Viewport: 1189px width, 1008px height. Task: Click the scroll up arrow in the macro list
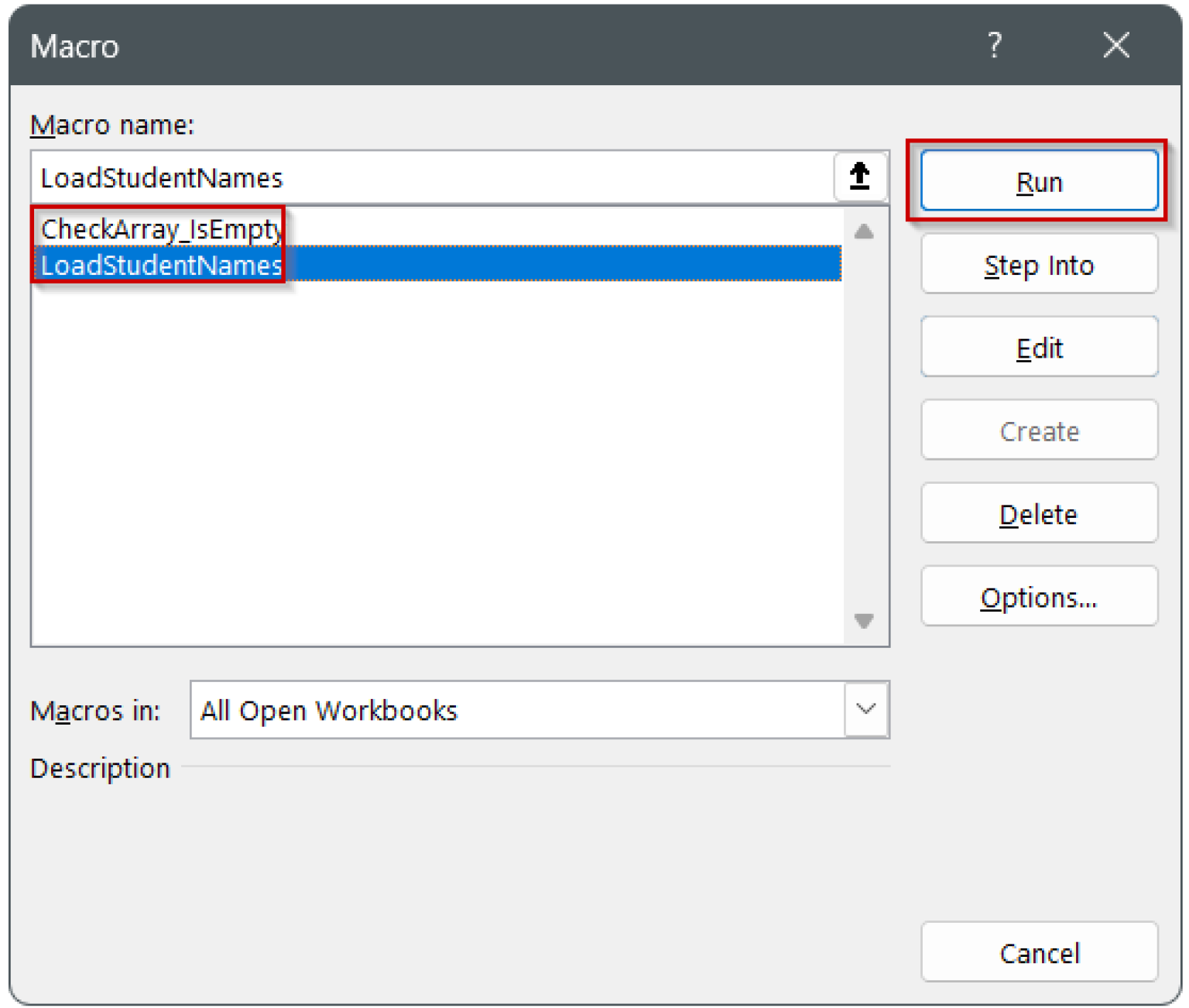tap(864, 231)
